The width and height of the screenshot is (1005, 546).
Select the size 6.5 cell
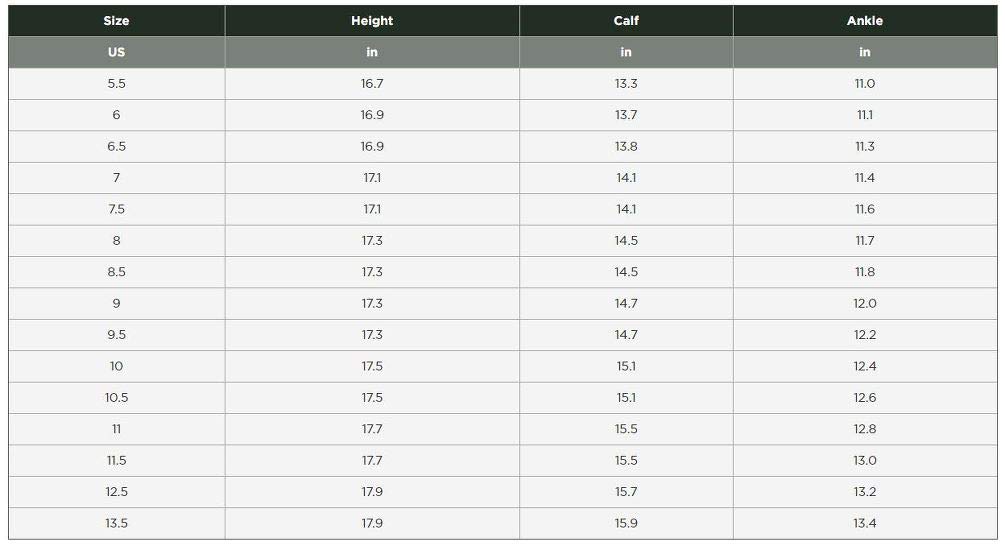[x=116, y=146]
